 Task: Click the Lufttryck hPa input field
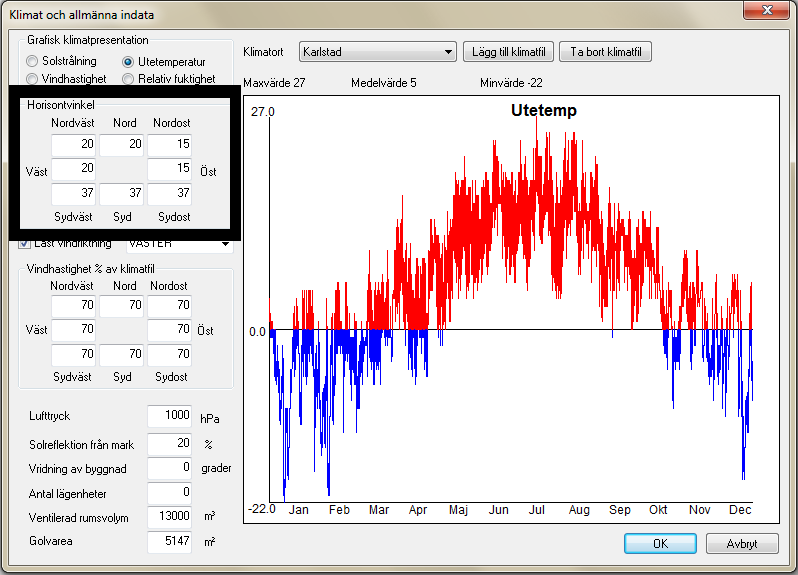[x=169, y=416]
